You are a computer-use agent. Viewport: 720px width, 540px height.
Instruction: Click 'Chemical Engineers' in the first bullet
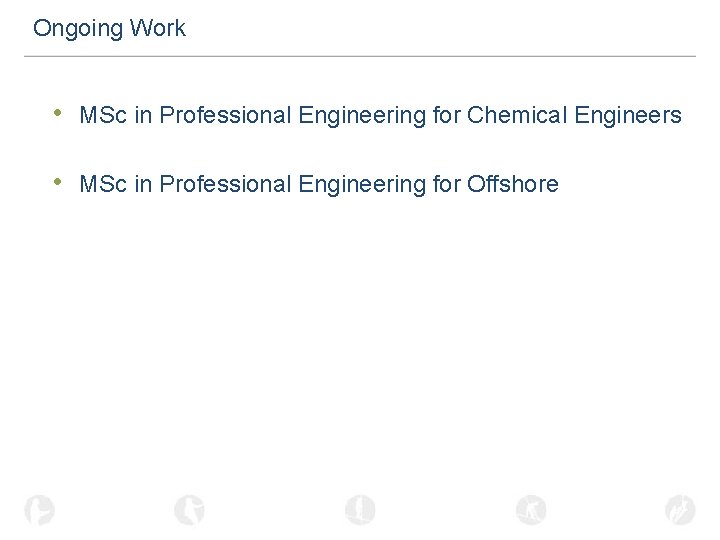pos(574,116)
